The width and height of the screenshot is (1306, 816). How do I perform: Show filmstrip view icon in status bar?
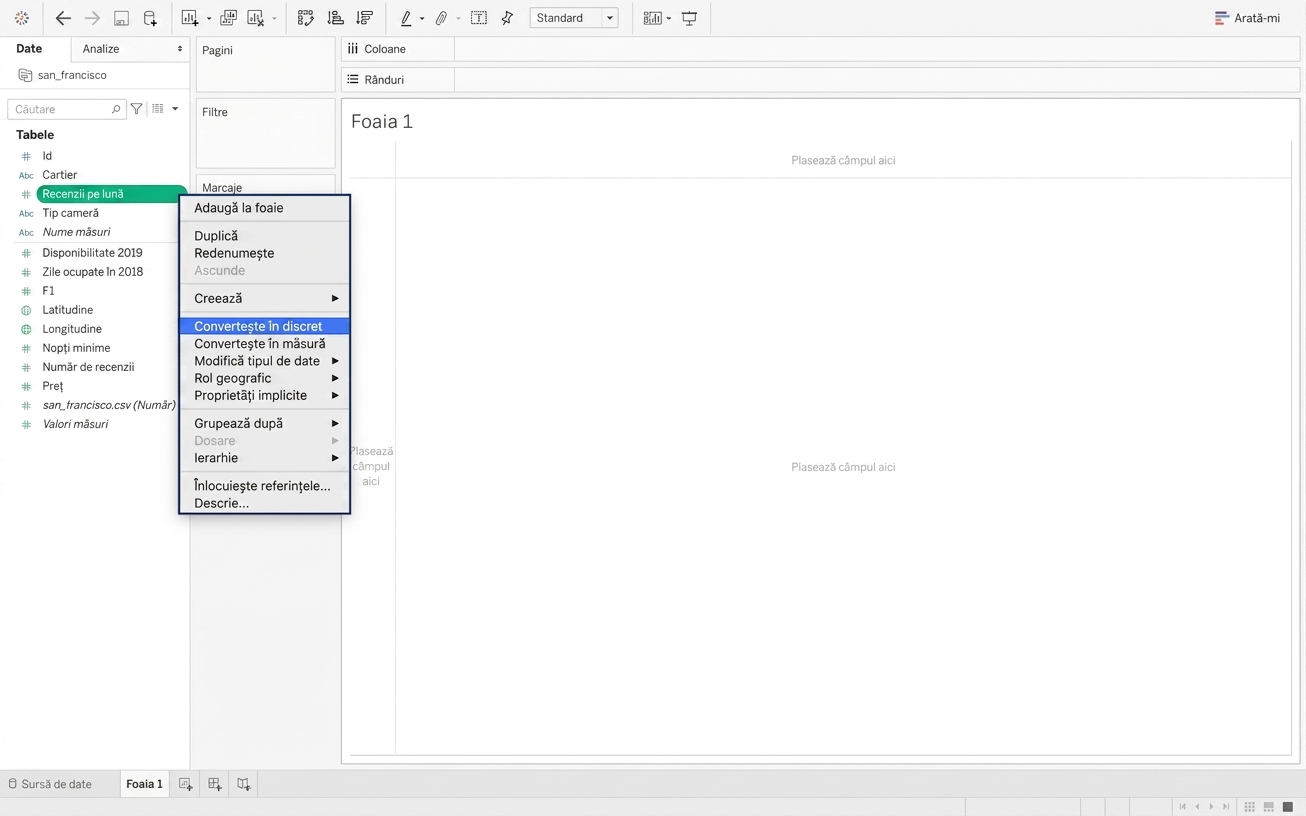pos(1269,807)
